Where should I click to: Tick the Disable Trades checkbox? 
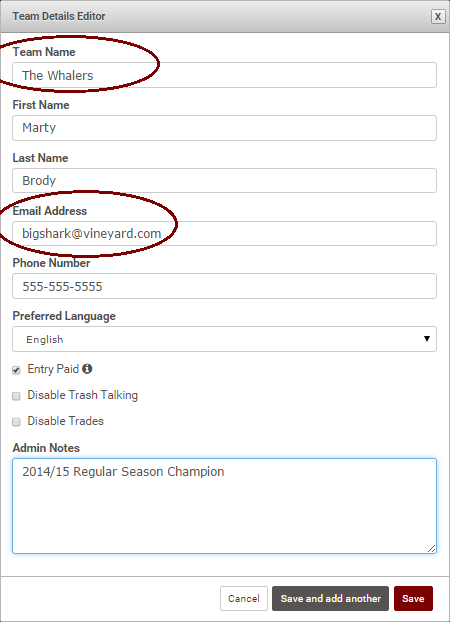pyautogui.click(x=16, y=422)
